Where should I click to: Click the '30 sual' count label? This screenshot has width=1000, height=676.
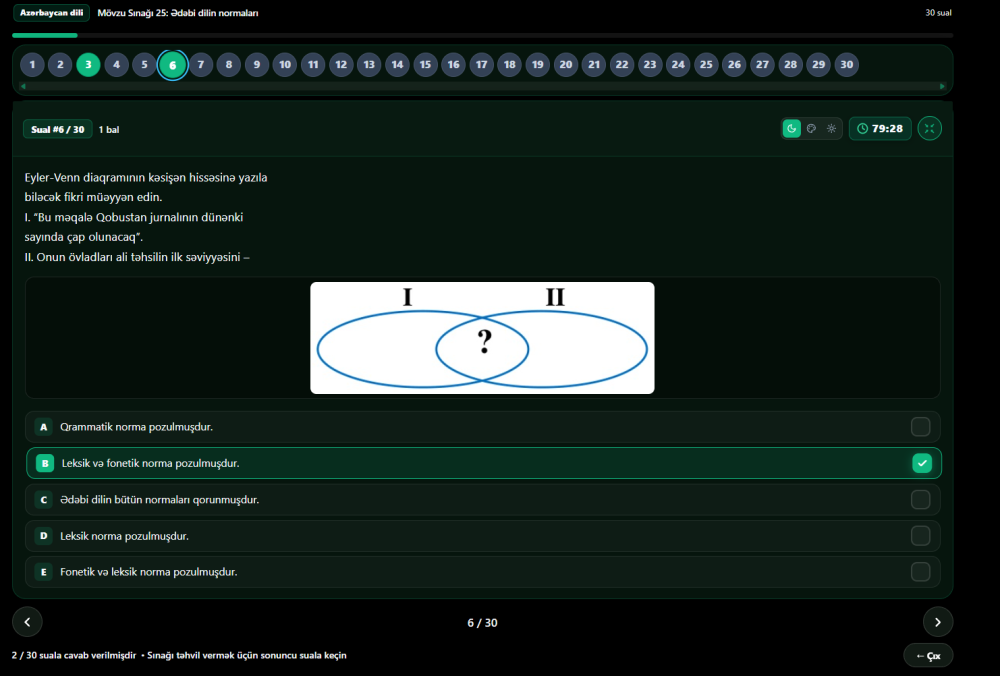(938, 13)
